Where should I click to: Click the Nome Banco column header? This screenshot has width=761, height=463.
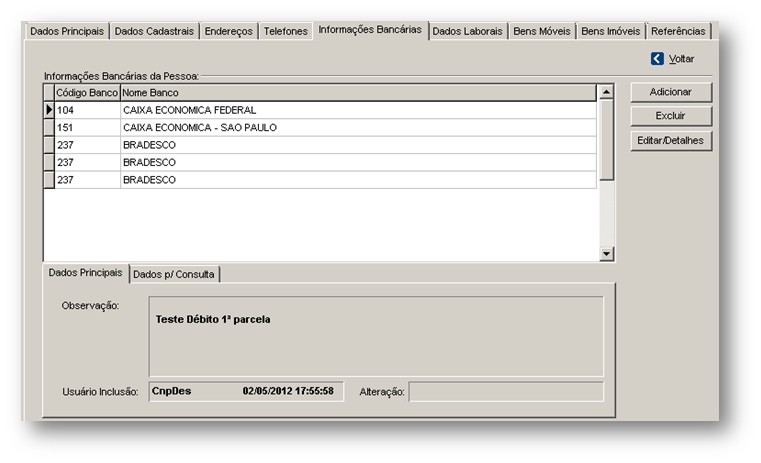358,93
